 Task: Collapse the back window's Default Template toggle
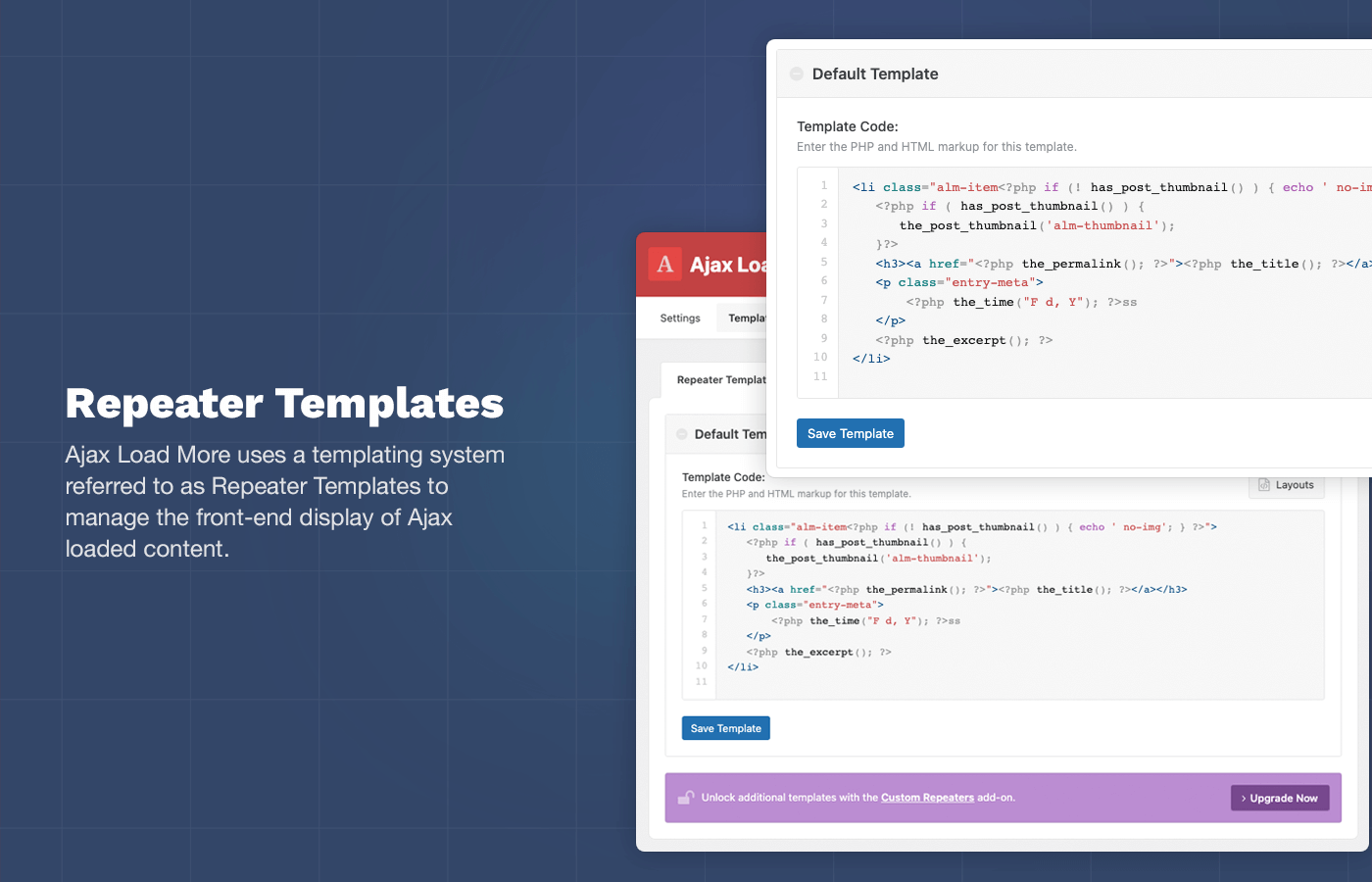pyautogui.click(x=682, y=434)
